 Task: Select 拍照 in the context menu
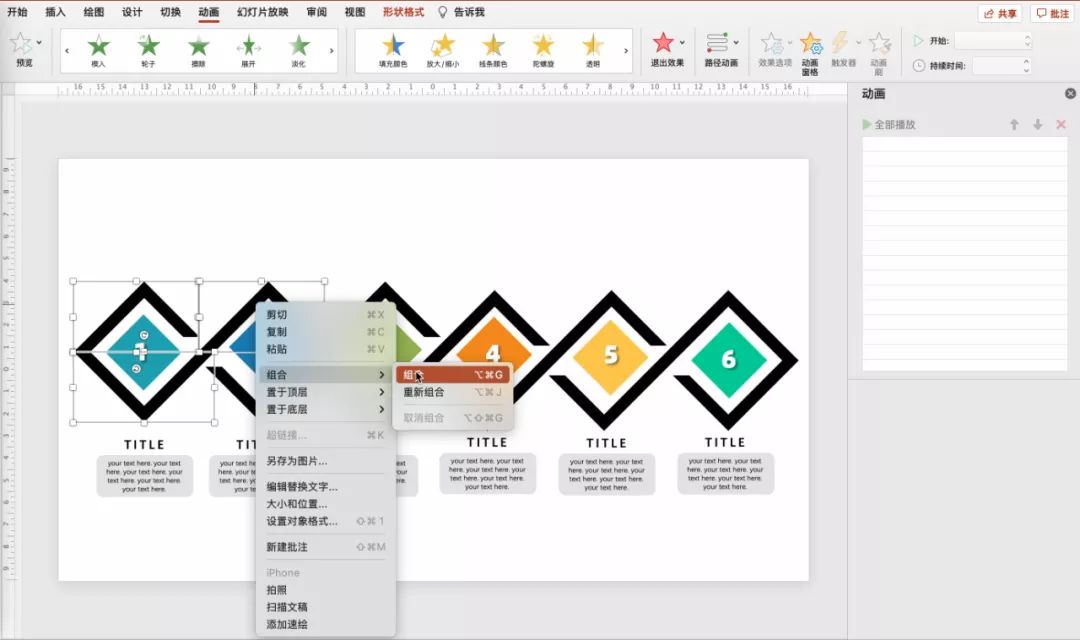pyautogui.click(x=325, y=590)
